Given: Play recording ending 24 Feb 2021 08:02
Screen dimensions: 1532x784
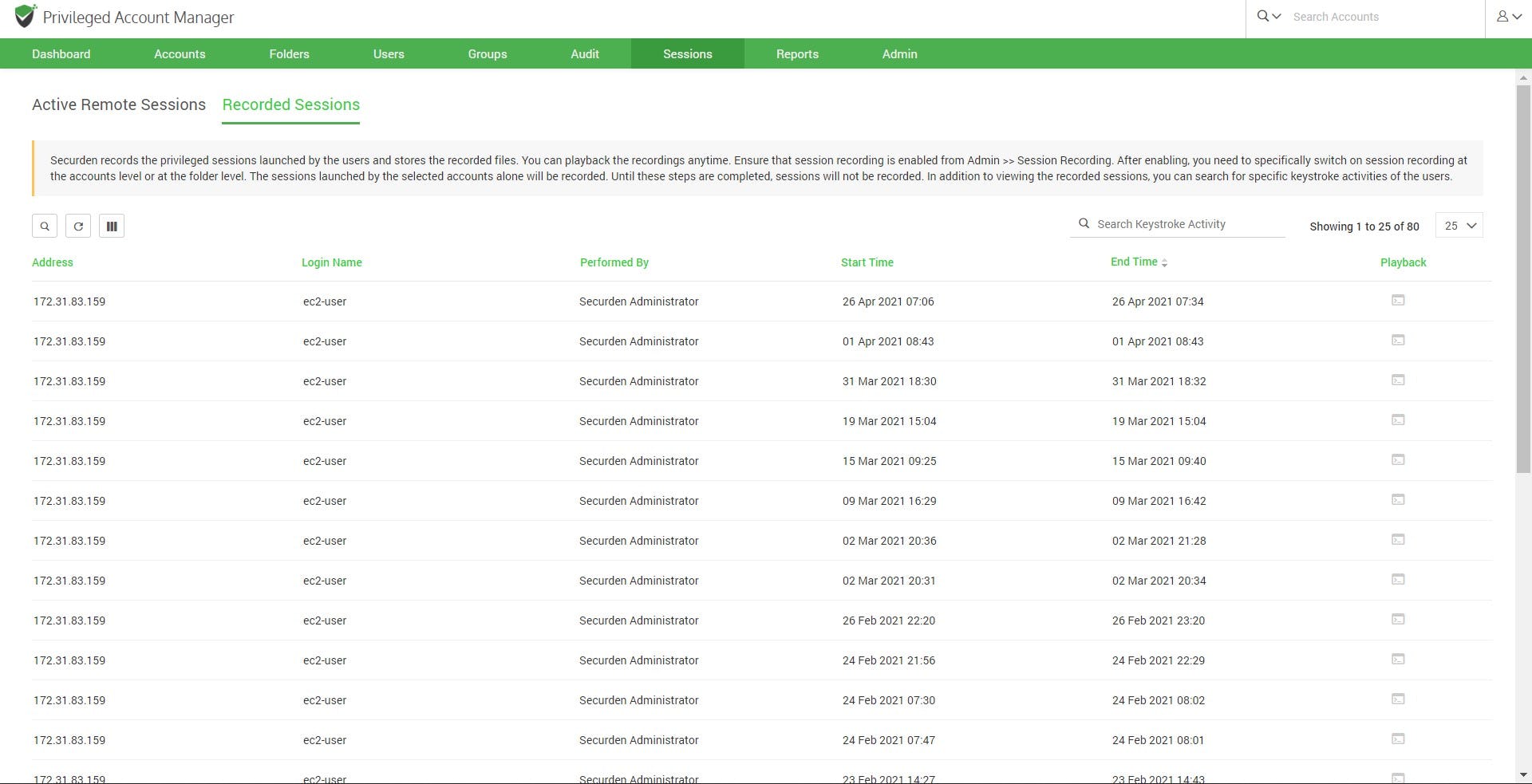Looking at the screenshot, I should [x=1398, y=699].
